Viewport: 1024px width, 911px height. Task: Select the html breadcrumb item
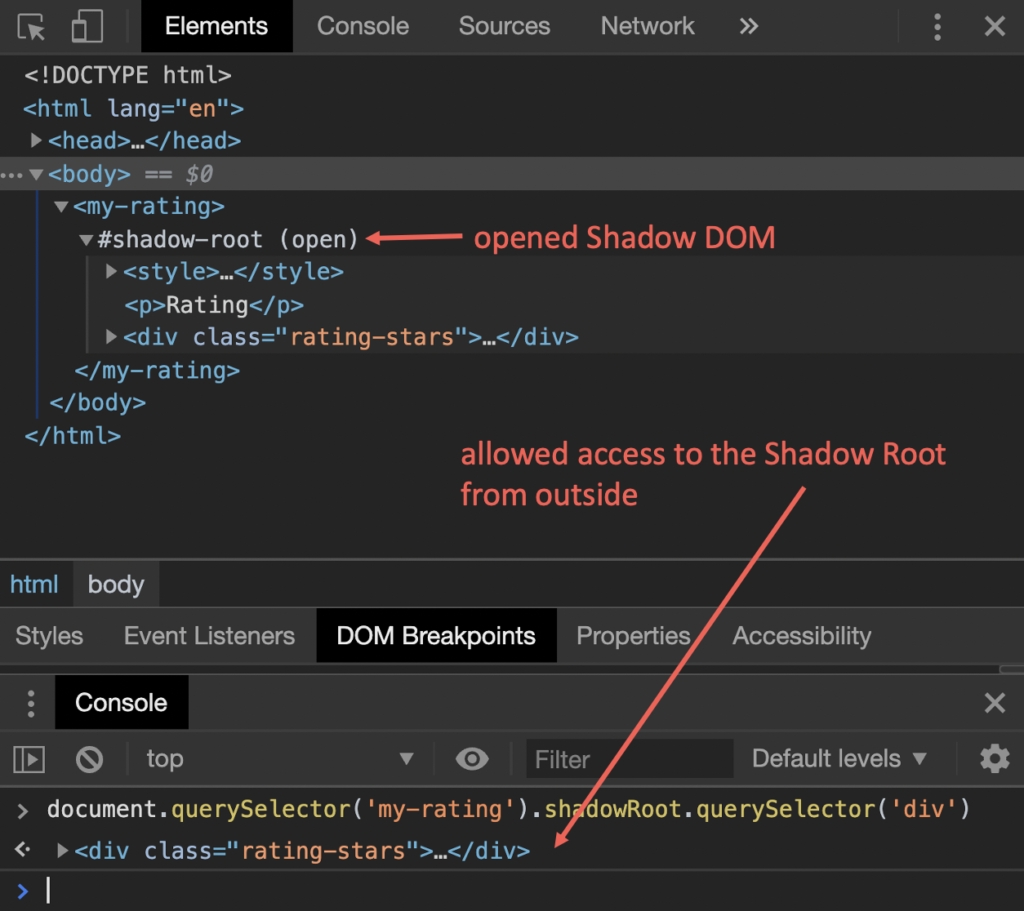click(x=35, y=584)
